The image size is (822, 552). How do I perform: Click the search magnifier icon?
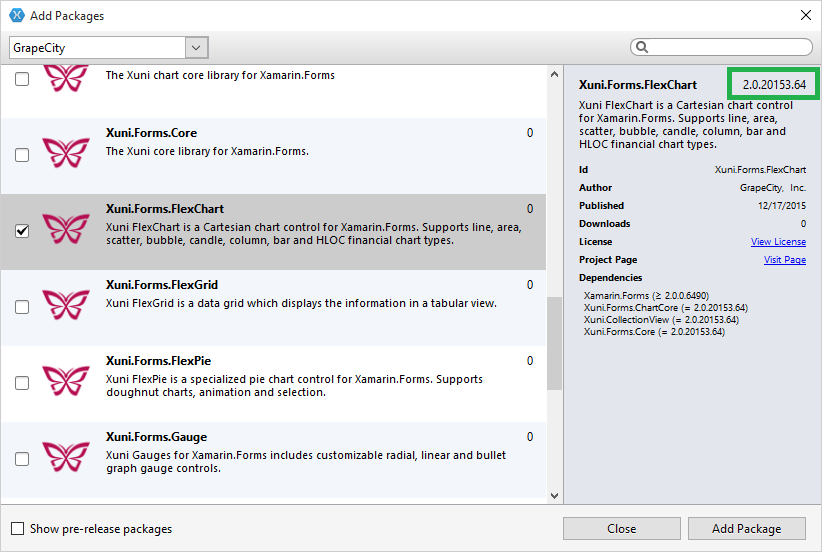[x=642, y=47]
